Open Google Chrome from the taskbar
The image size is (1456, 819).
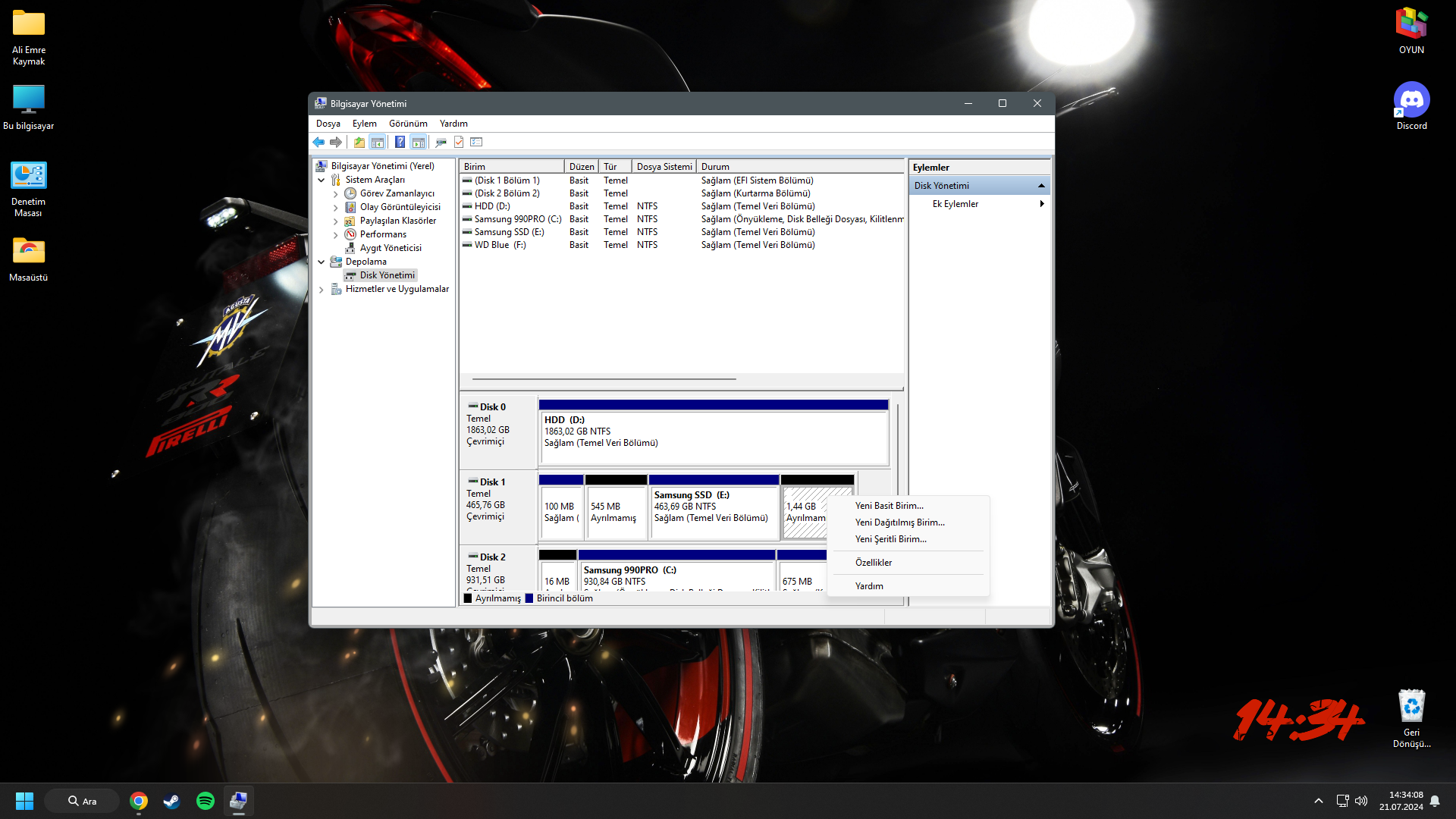139,801
